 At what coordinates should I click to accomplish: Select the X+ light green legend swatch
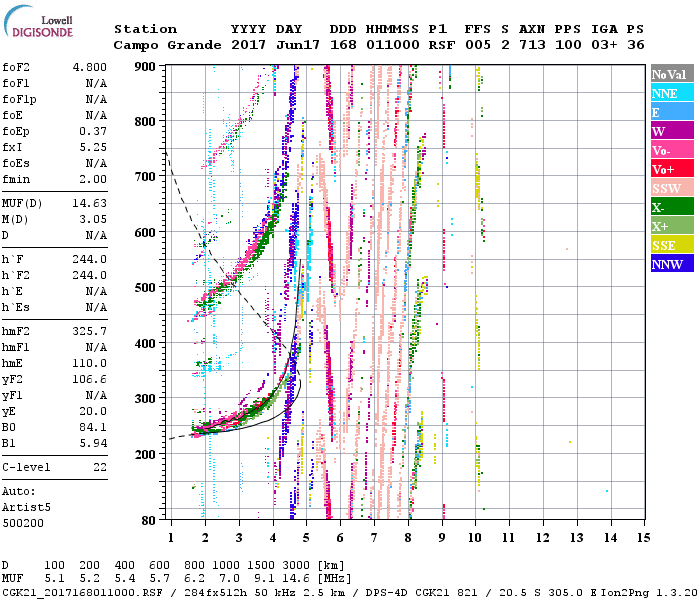tap(672, 225)
